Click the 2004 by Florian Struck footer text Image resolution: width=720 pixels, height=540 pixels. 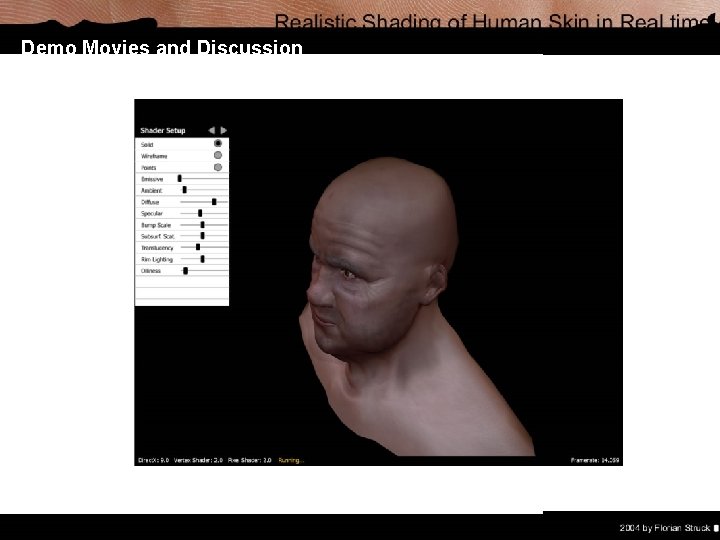(664, 528)
